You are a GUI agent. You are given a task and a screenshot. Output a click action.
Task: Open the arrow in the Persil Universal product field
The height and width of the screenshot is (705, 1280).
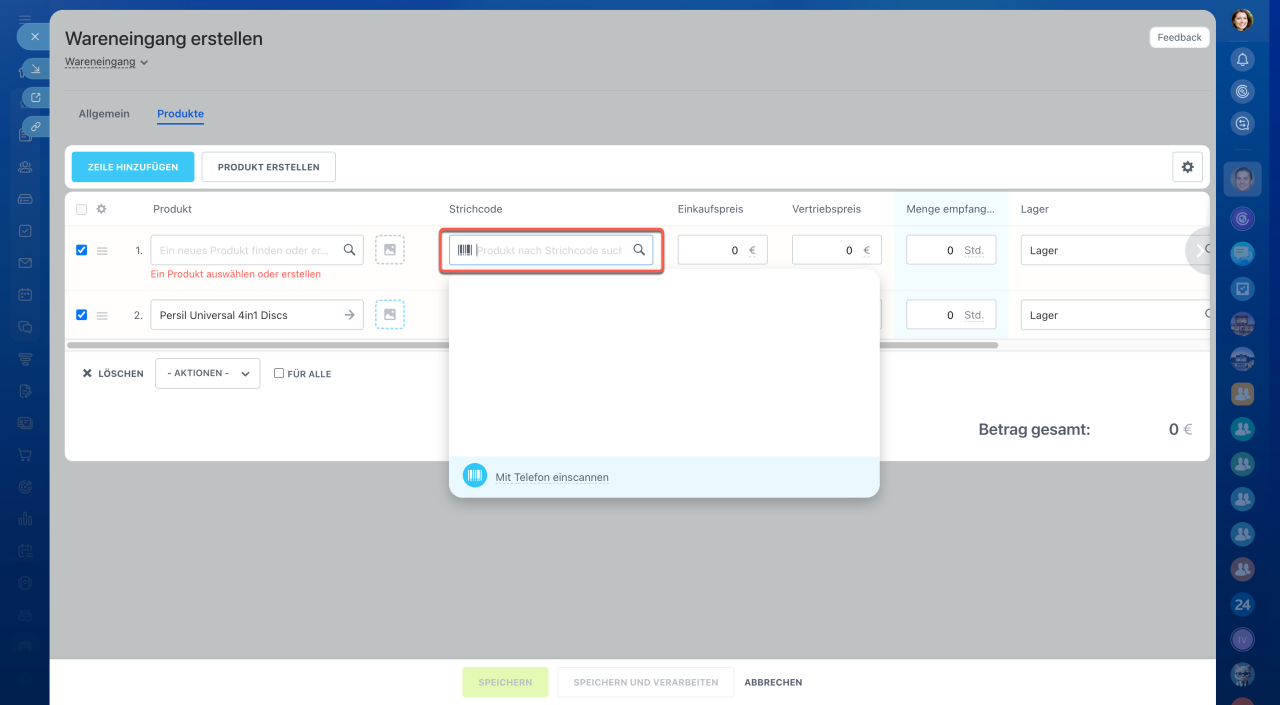click(349, 315)
